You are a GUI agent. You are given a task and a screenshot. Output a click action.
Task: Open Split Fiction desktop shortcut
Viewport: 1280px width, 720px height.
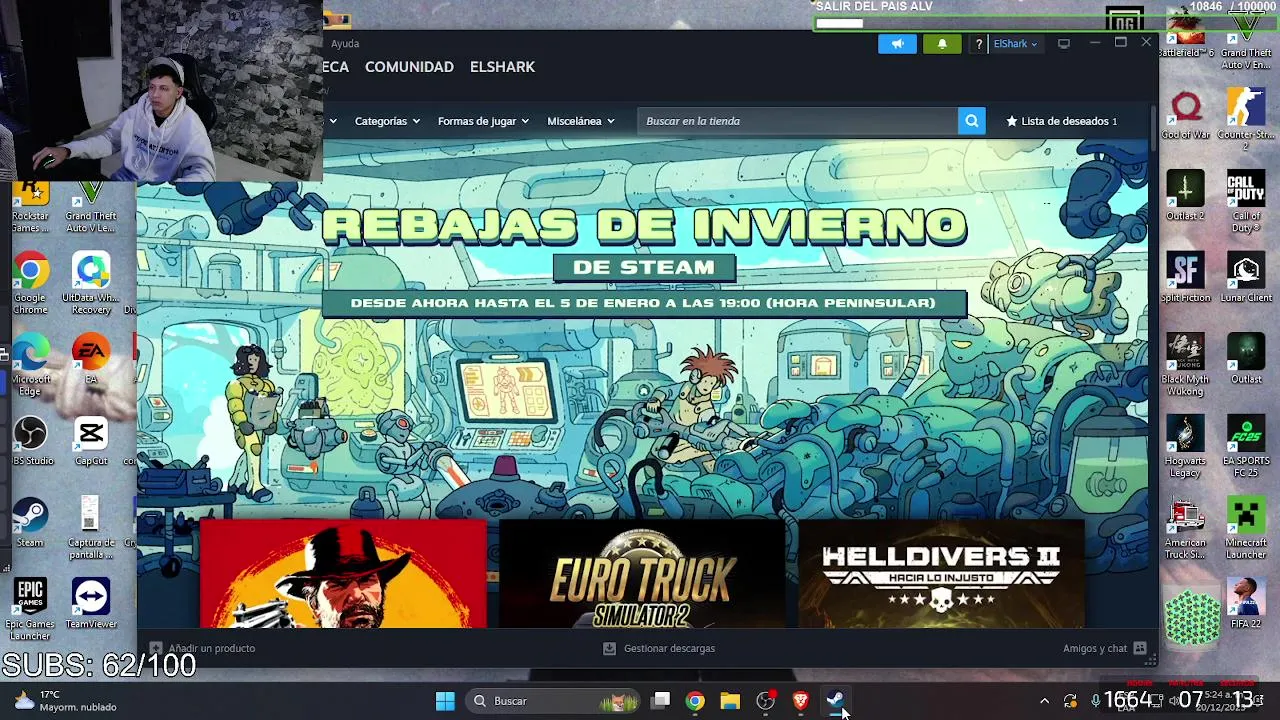click(x=1186, y=278)
